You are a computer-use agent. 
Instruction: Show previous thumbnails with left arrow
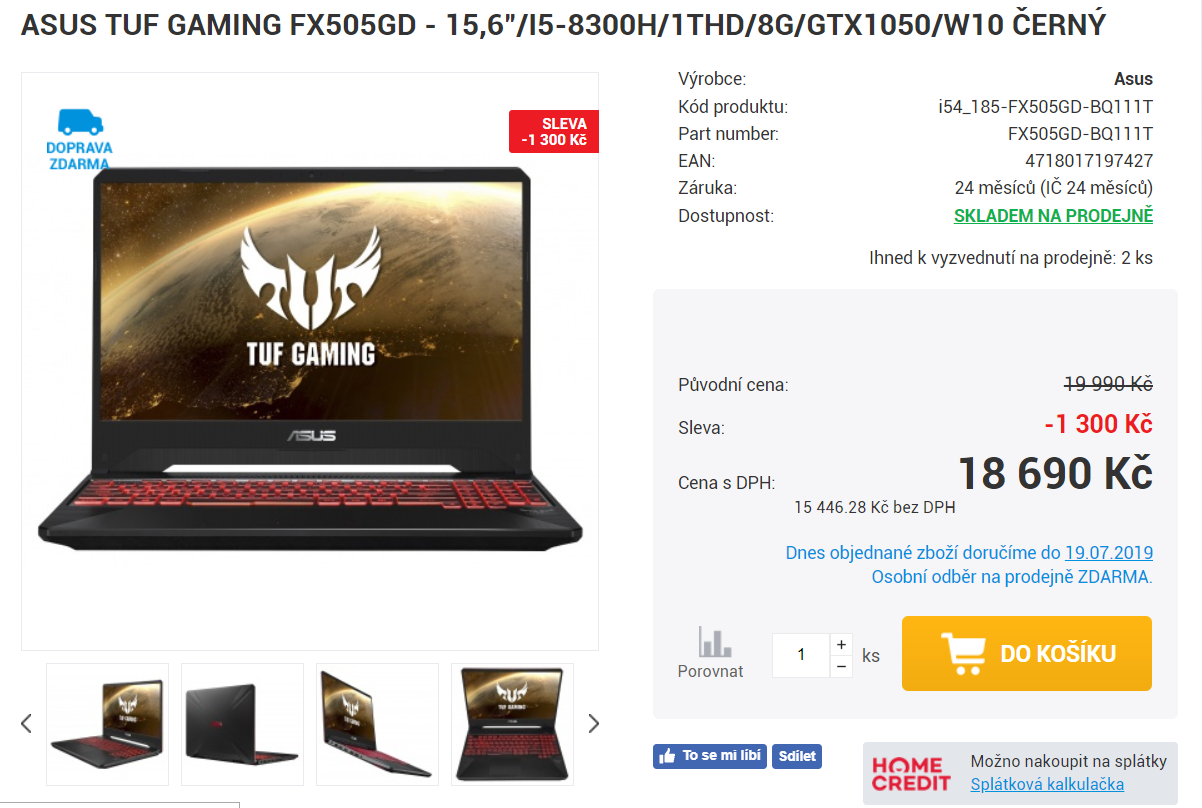pos(27,723)
